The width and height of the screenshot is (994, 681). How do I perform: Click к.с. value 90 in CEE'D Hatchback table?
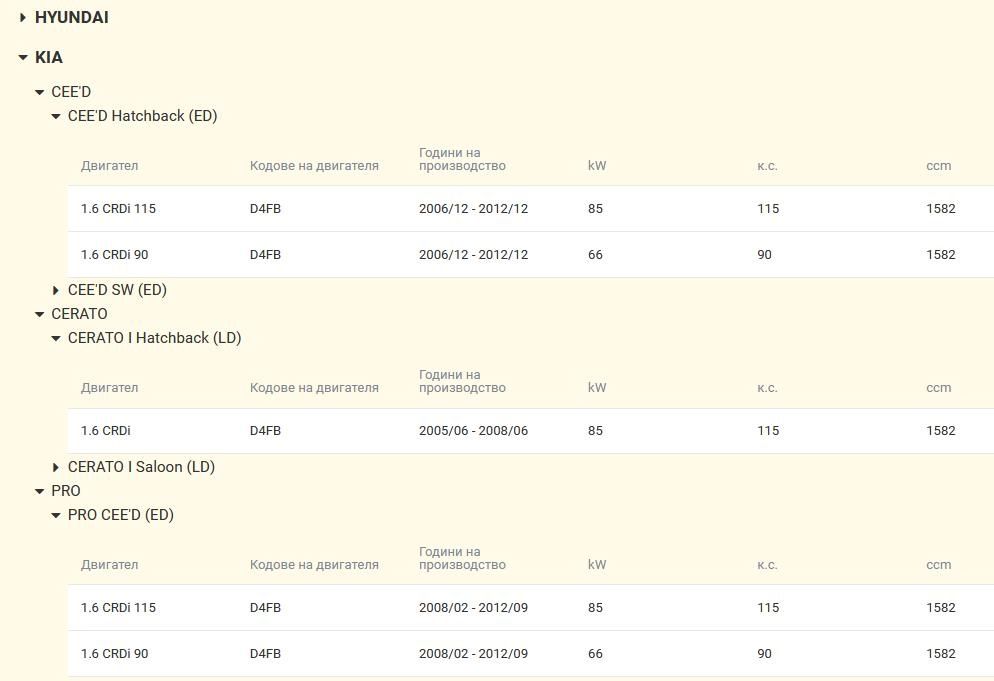click(765, 255)
